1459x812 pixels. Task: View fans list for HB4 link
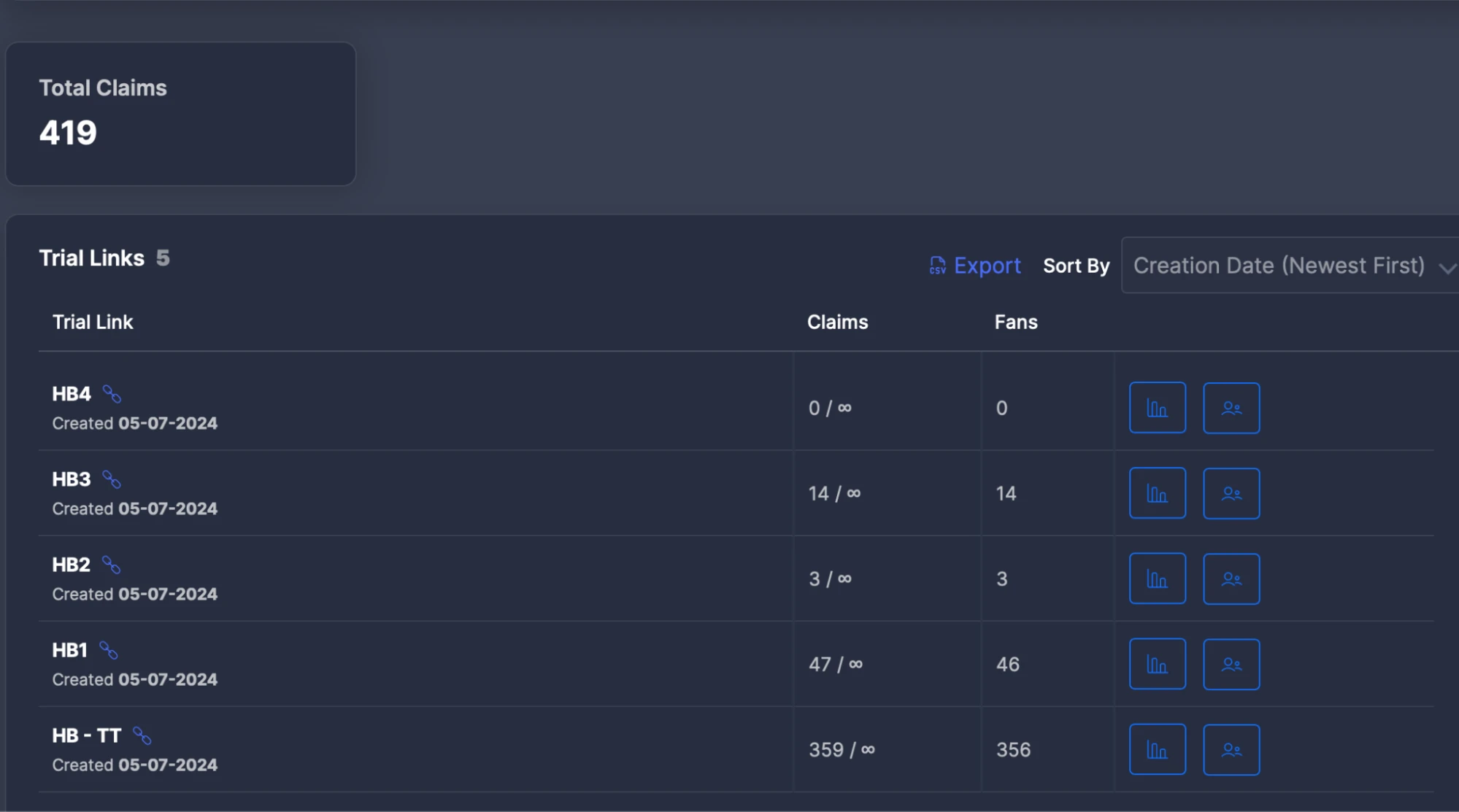tap(1231, 408)
